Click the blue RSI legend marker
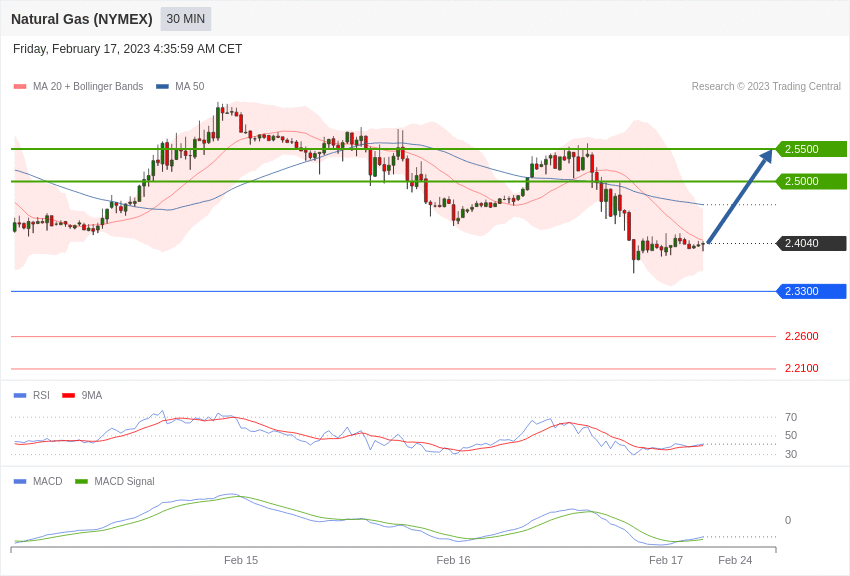The image size is (850, 576). [x=20, y=396]
